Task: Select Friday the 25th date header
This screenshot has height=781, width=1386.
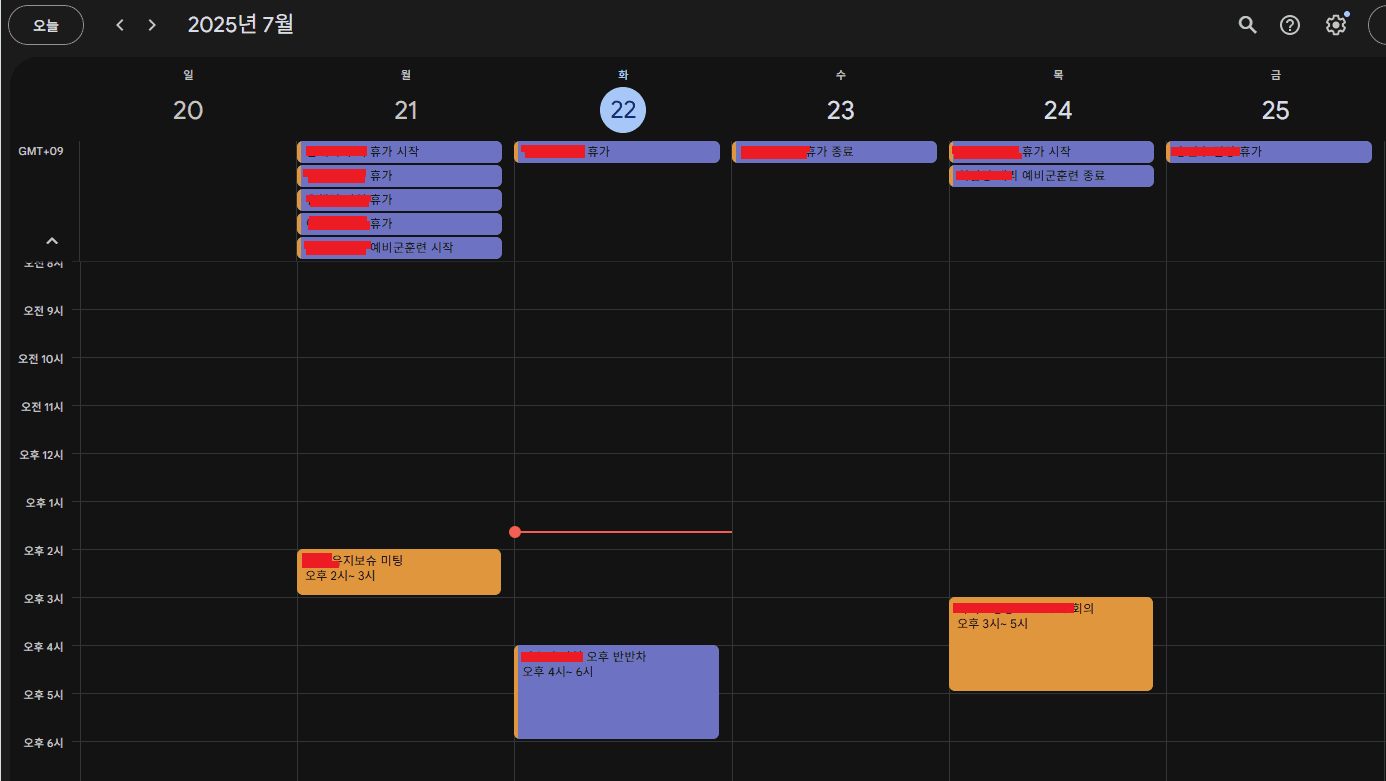Action: point(1275,110)
